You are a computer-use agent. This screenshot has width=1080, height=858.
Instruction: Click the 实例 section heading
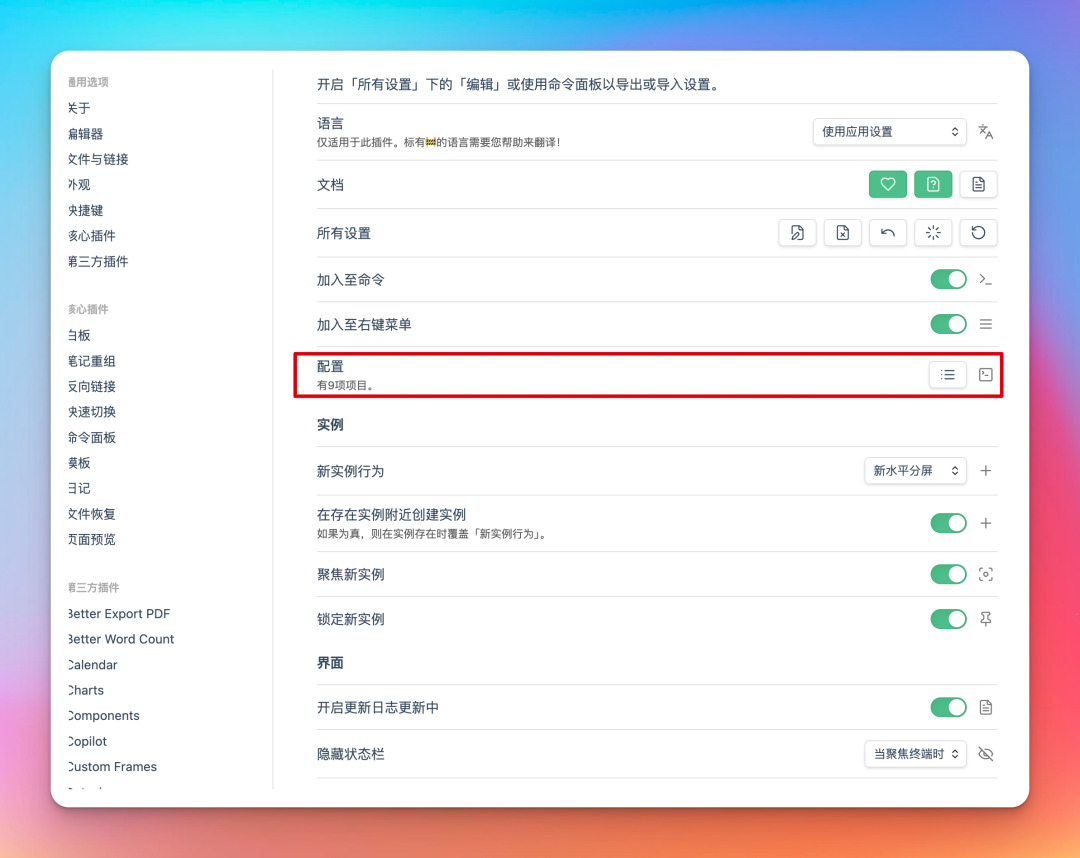click(x=330, y=425)
